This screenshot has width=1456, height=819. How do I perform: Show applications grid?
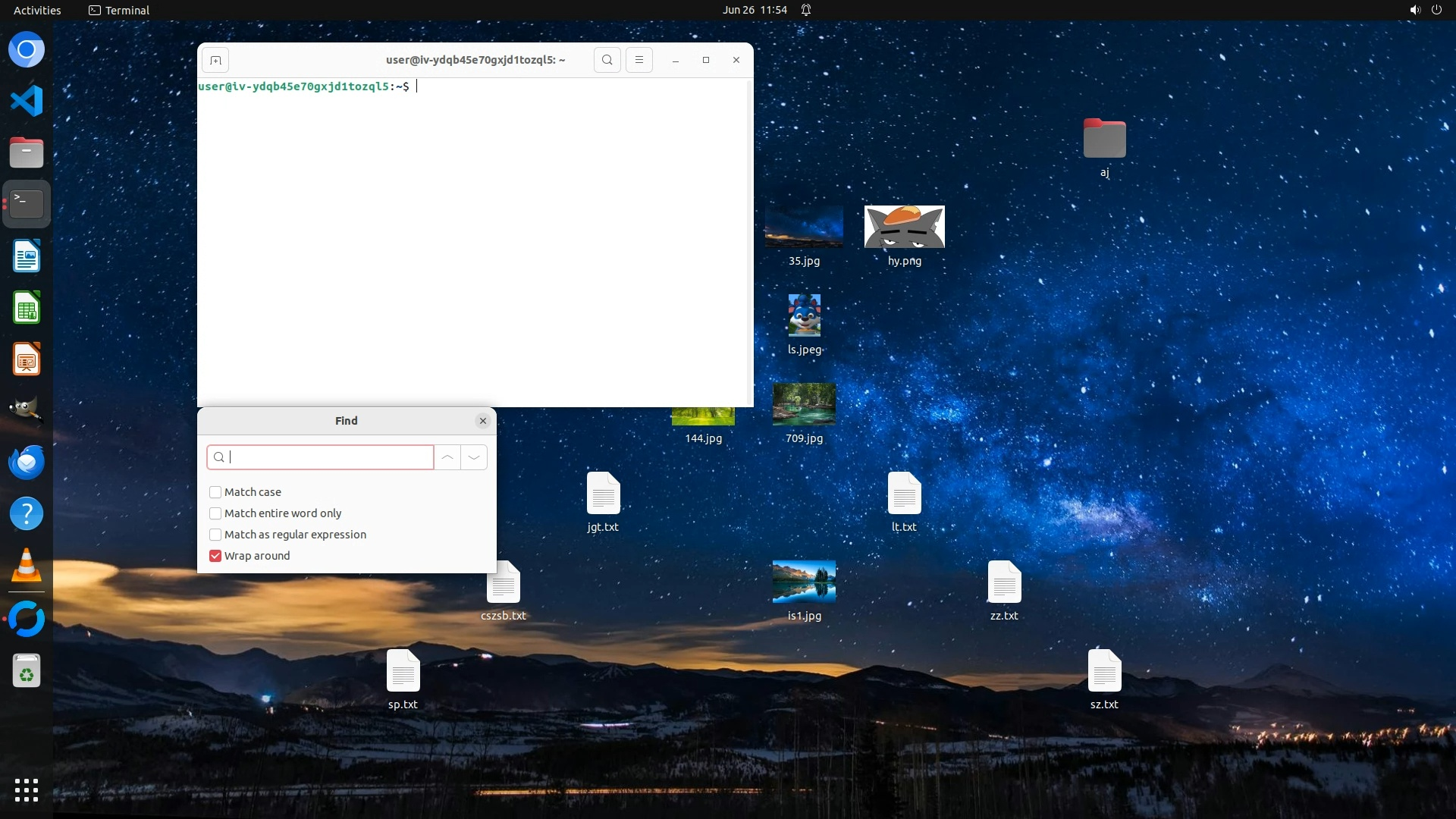[27, 790]
